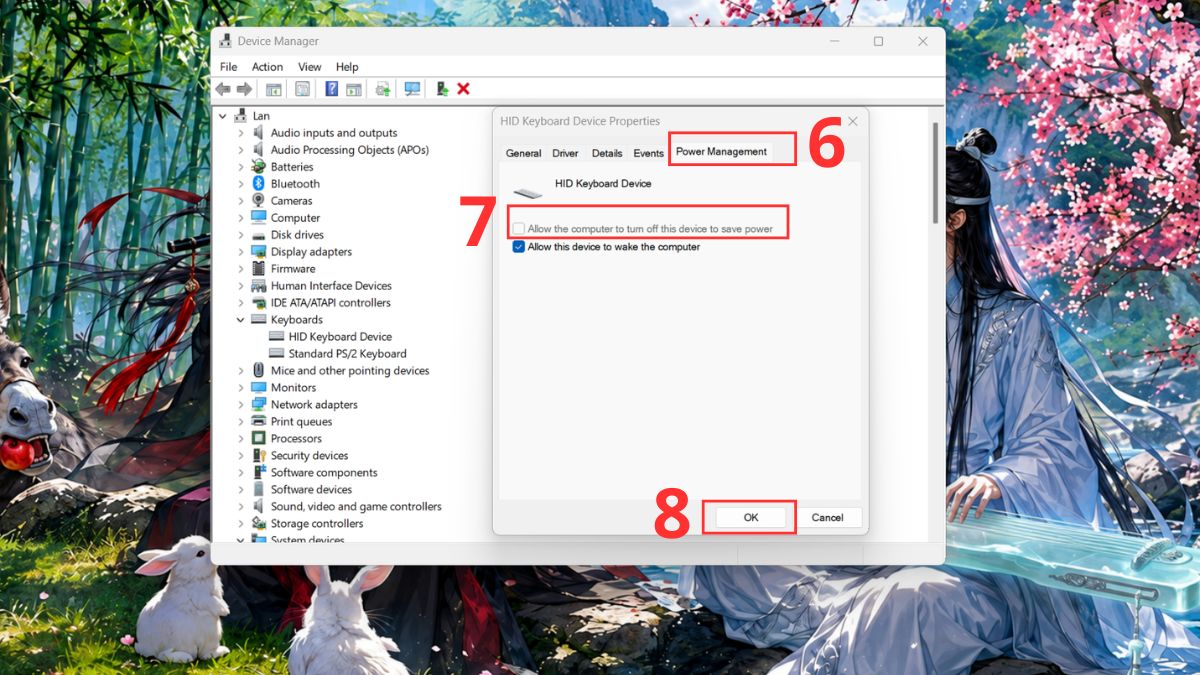Open the Details tab

(607, 153)
